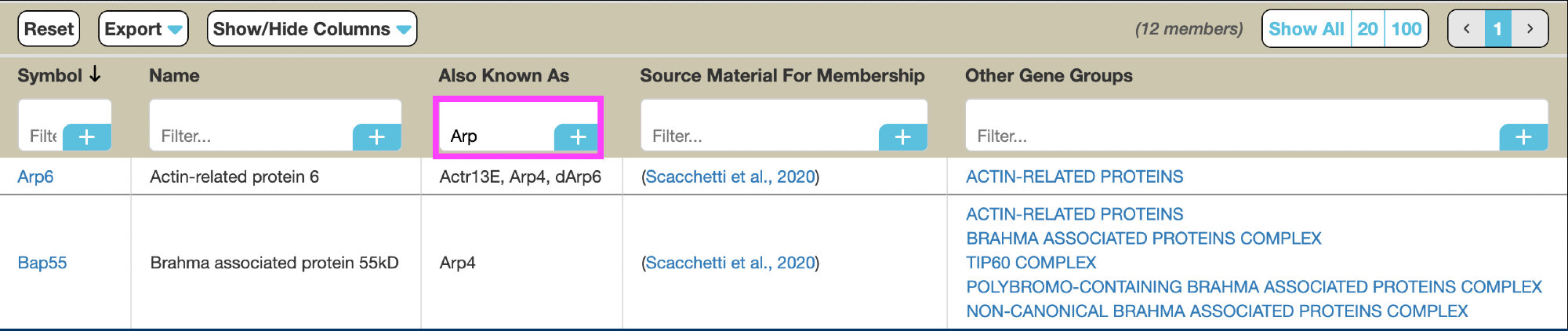The height and width of the screenshot is (331, 1568).
Task: Click the plus button in Symbol filter
Action: pyautogui.click(x=87, y=137)
